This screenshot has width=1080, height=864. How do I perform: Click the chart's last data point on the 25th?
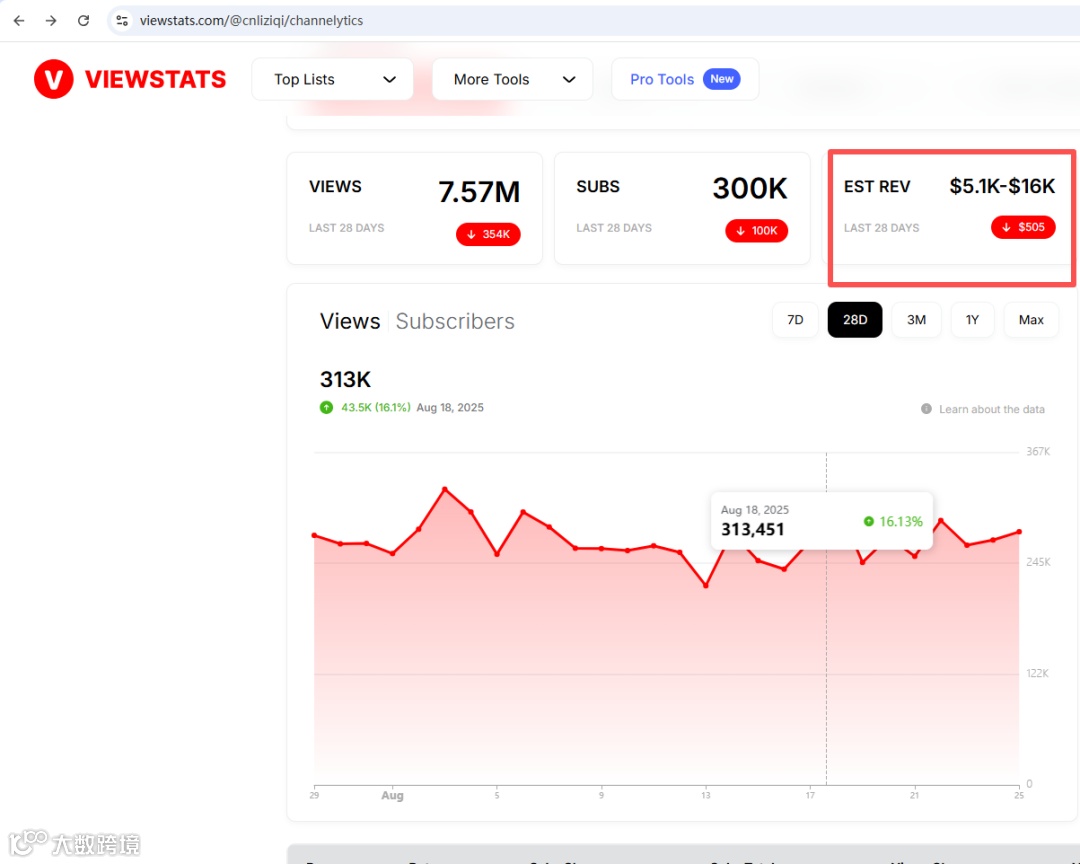(x=1019, y=532)
